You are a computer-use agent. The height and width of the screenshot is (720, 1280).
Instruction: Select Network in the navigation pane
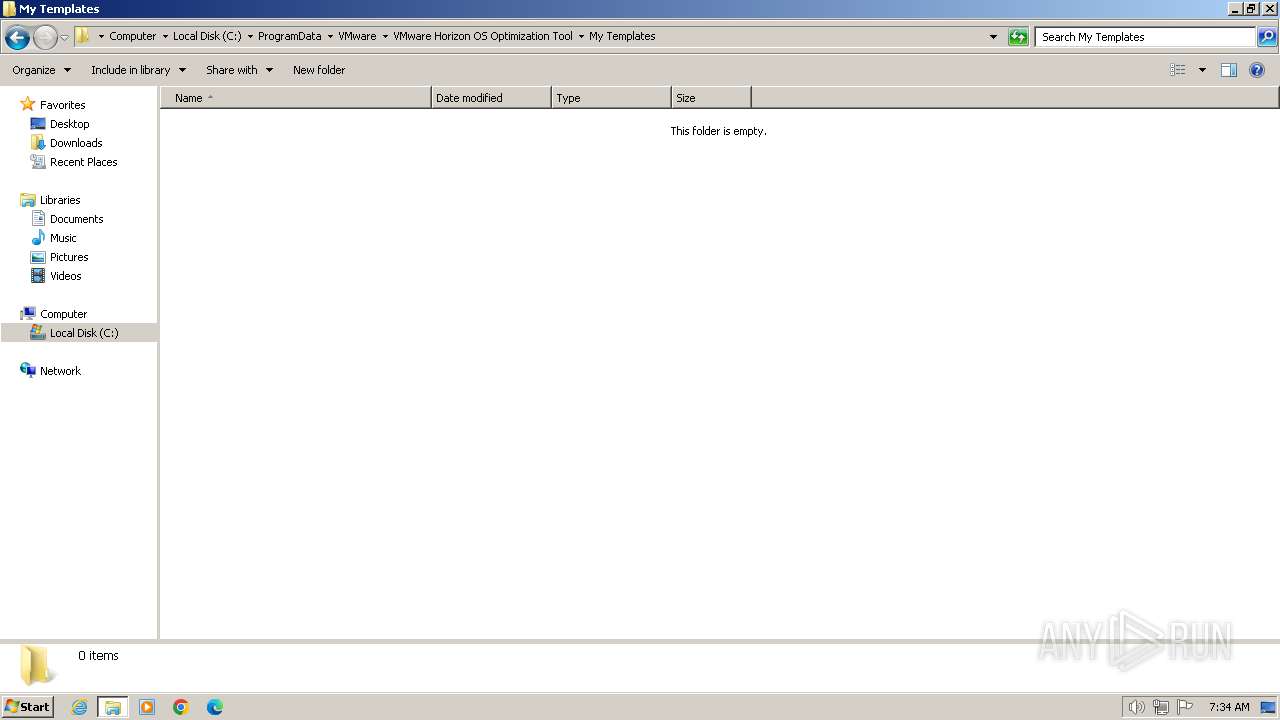click(x=60, y=371)
